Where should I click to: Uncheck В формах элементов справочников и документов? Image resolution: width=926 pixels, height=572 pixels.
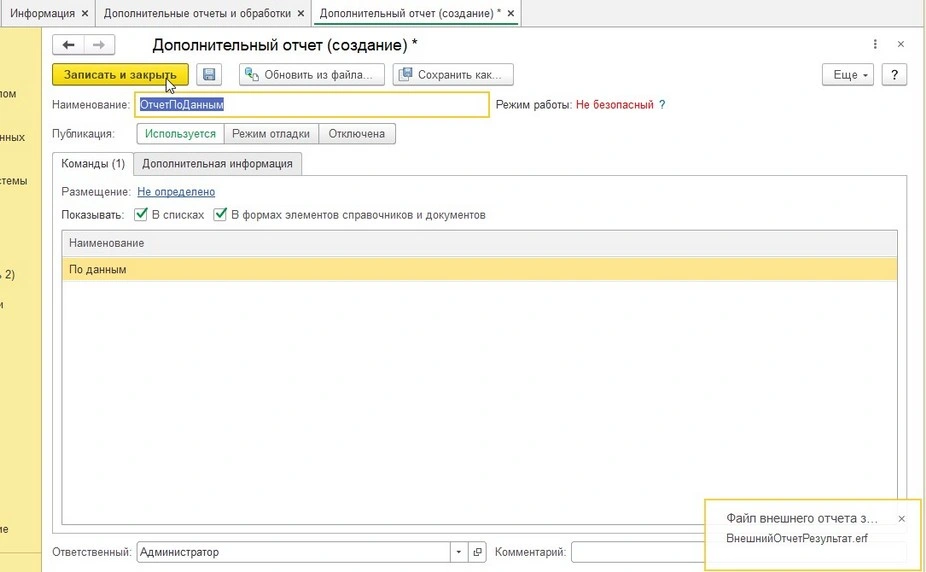click(220, 214)
